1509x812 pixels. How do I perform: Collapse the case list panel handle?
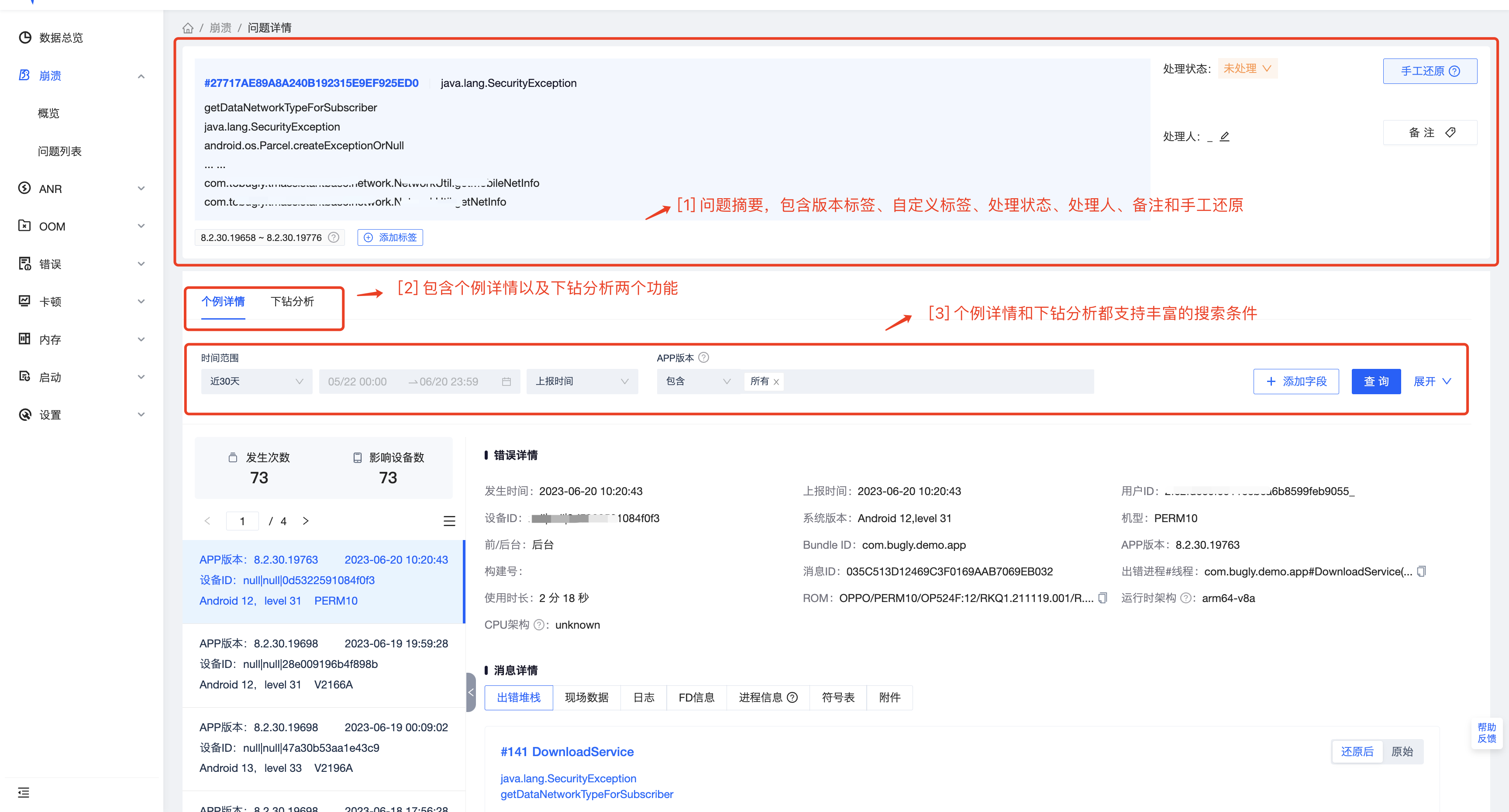coord(471,692)
